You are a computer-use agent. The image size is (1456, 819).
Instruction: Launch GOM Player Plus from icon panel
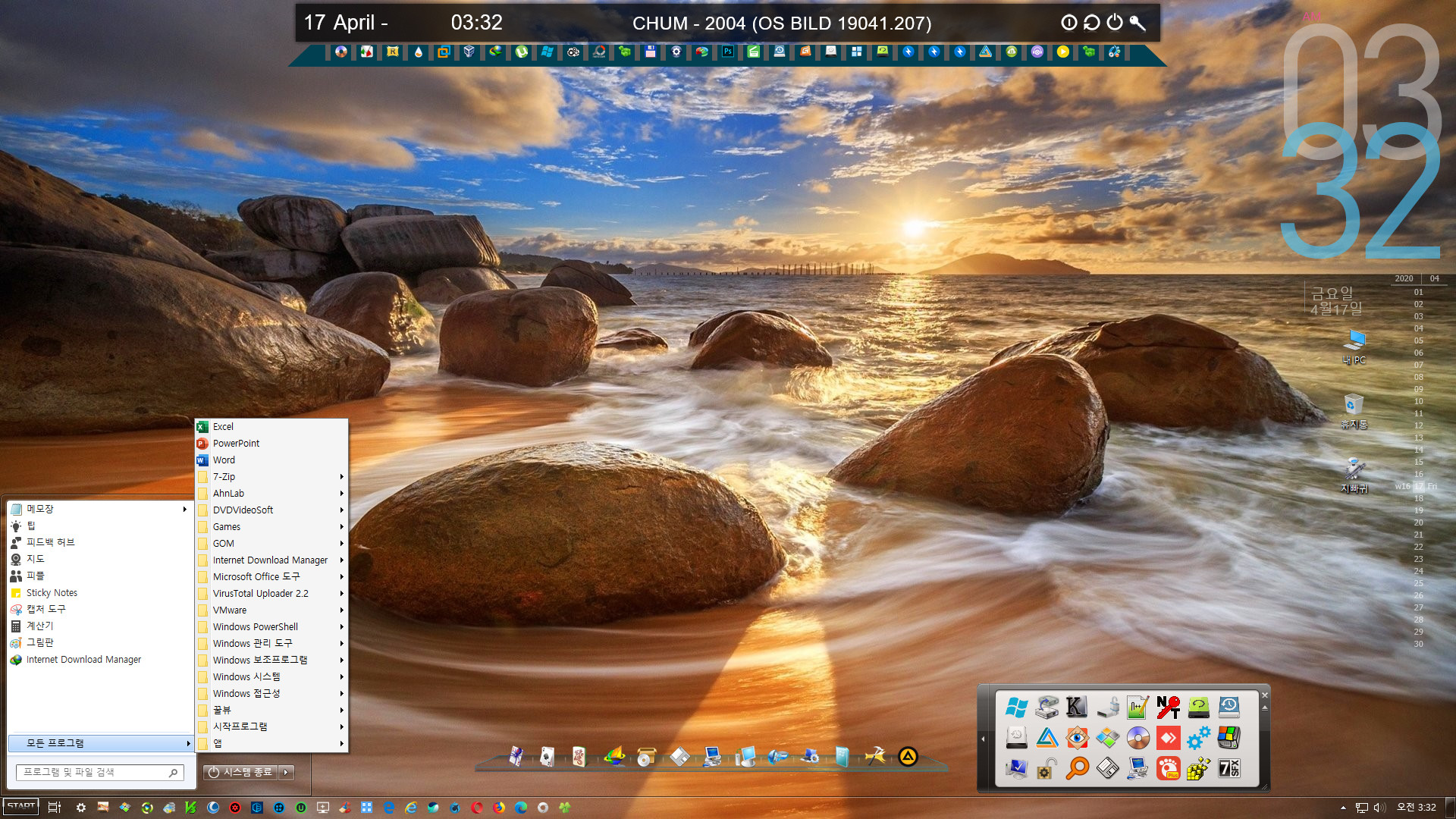pyautogui.click(x=1168, y=768)
